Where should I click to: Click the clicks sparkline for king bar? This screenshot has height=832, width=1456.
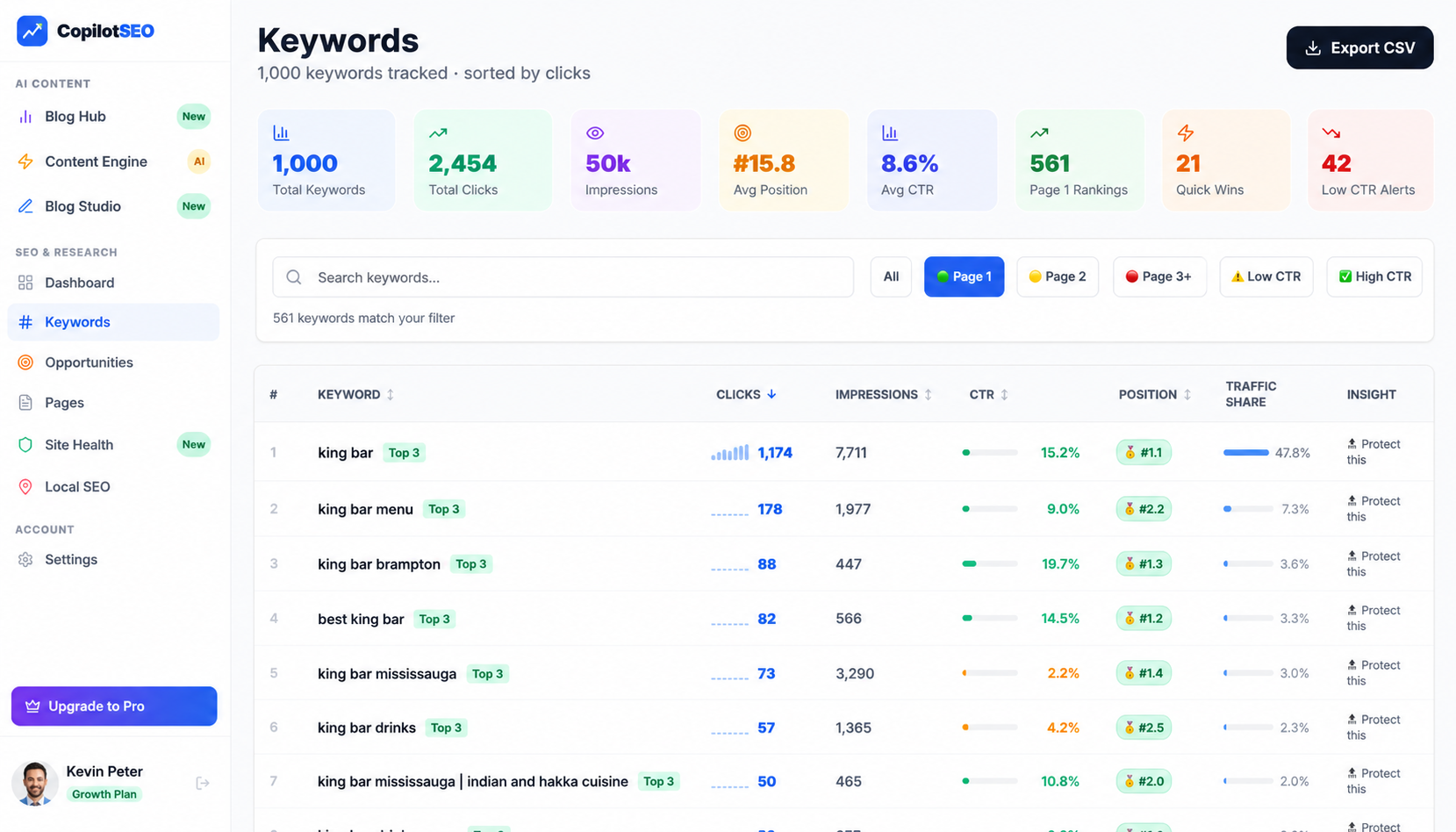[730, 453]
